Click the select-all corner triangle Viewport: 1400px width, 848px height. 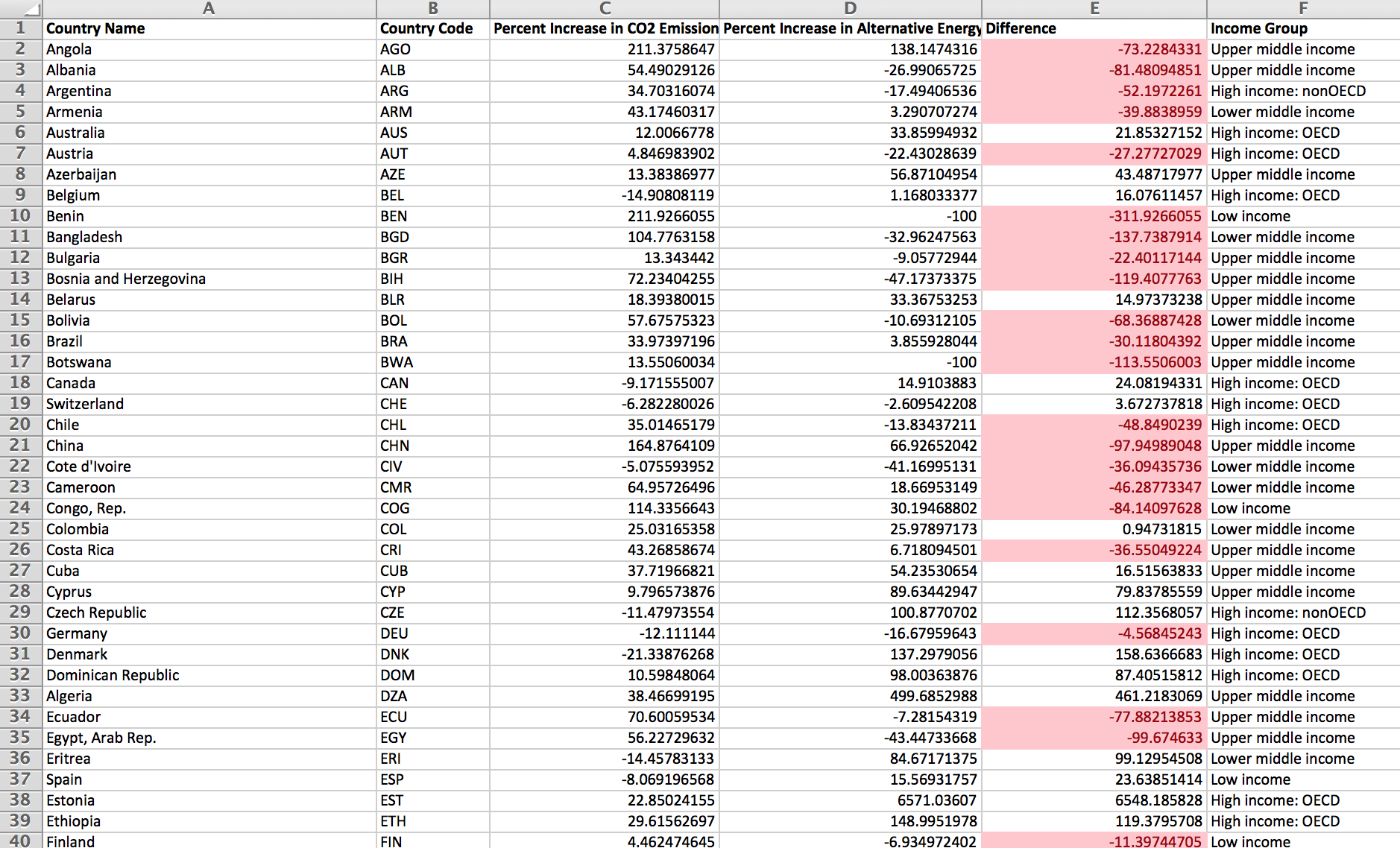[x=30, y=10]
